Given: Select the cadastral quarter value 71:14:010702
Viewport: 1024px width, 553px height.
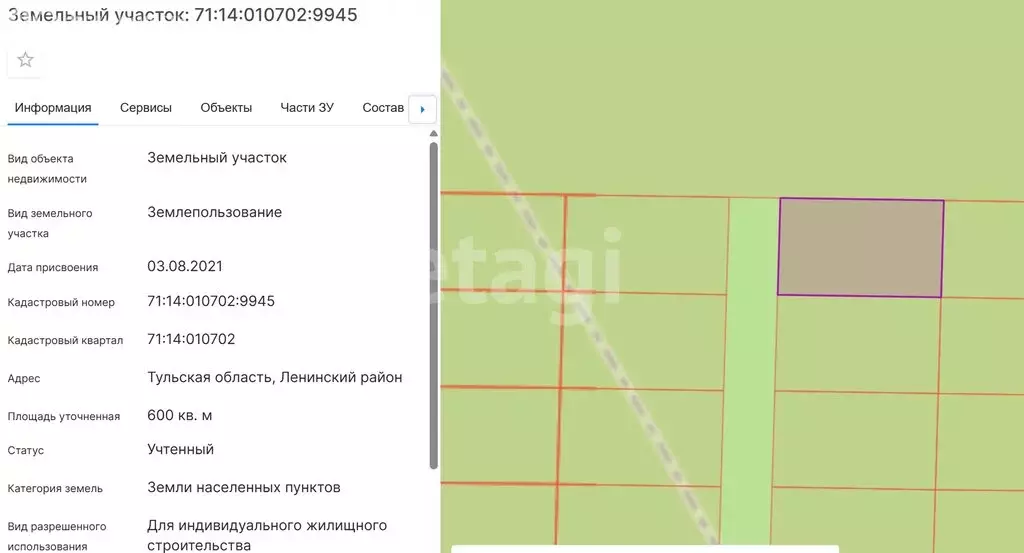Looking at the screenshot, I should (191, 339).
